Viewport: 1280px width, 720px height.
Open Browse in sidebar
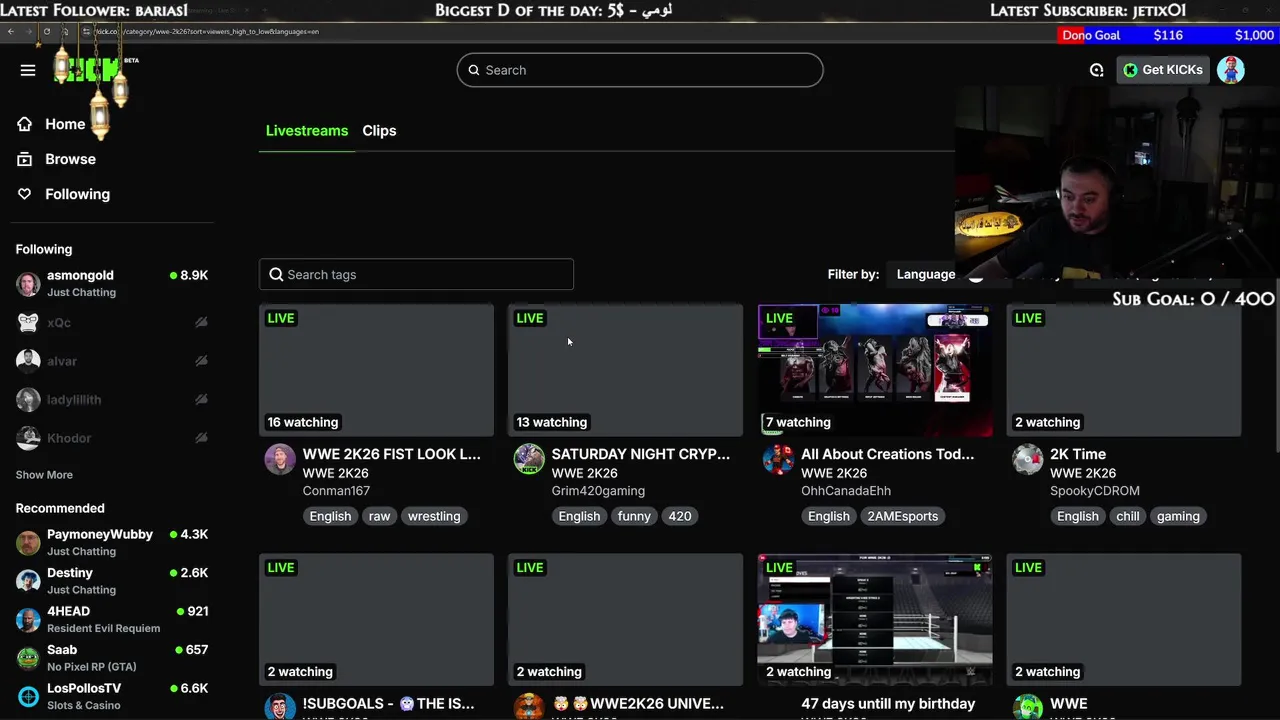[70, 159]
